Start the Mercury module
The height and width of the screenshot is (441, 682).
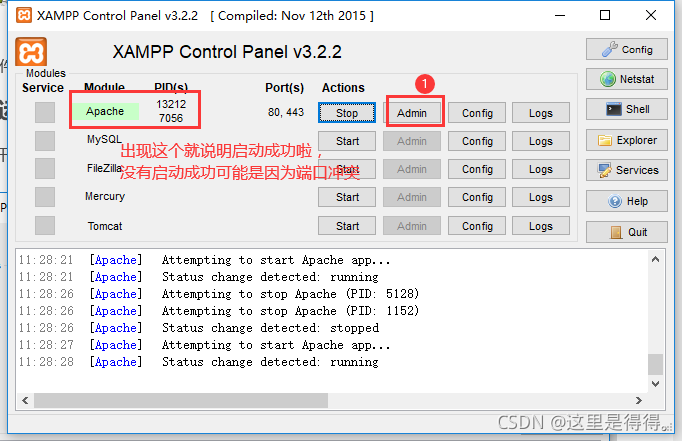click(x=347, y=197)
